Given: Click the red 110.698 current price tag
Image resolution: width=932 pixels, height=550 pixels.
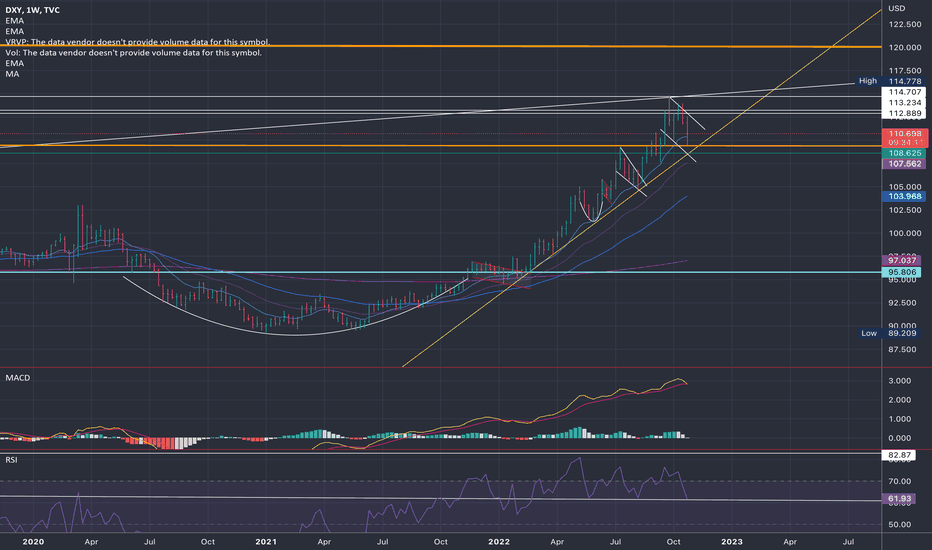Looking at the screenshot, I should click(x=903, y=134).
